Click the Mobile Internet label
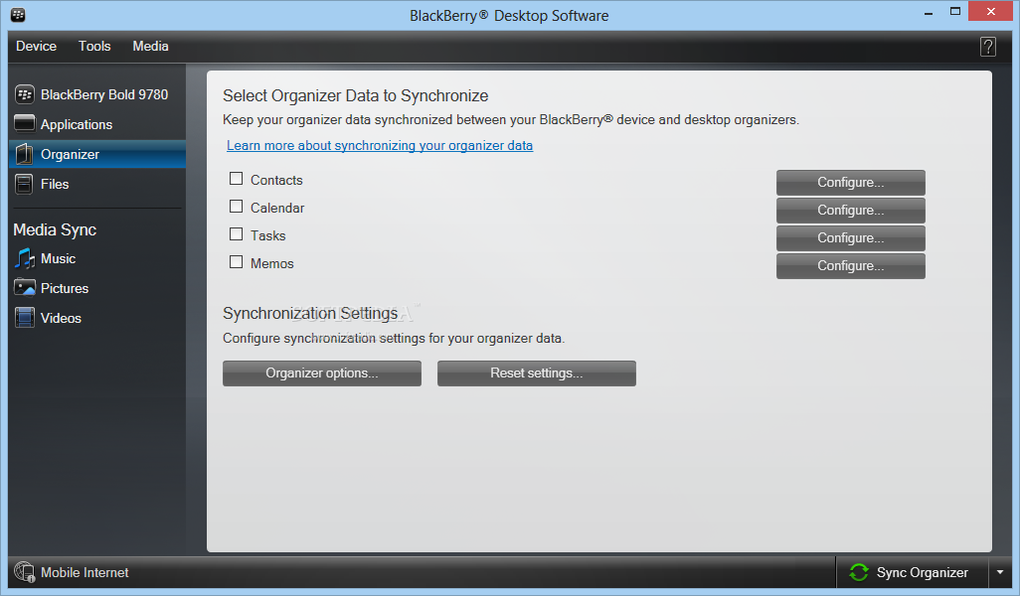Image resolution: width=1020 pixels, height=596 pixels. [85, 573]
